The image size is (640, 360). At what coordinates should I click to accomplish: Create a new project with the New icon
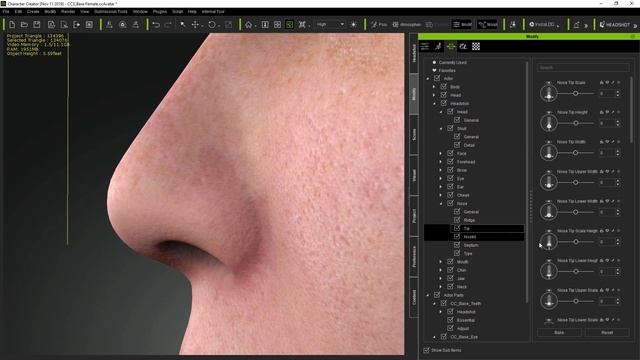12,24
